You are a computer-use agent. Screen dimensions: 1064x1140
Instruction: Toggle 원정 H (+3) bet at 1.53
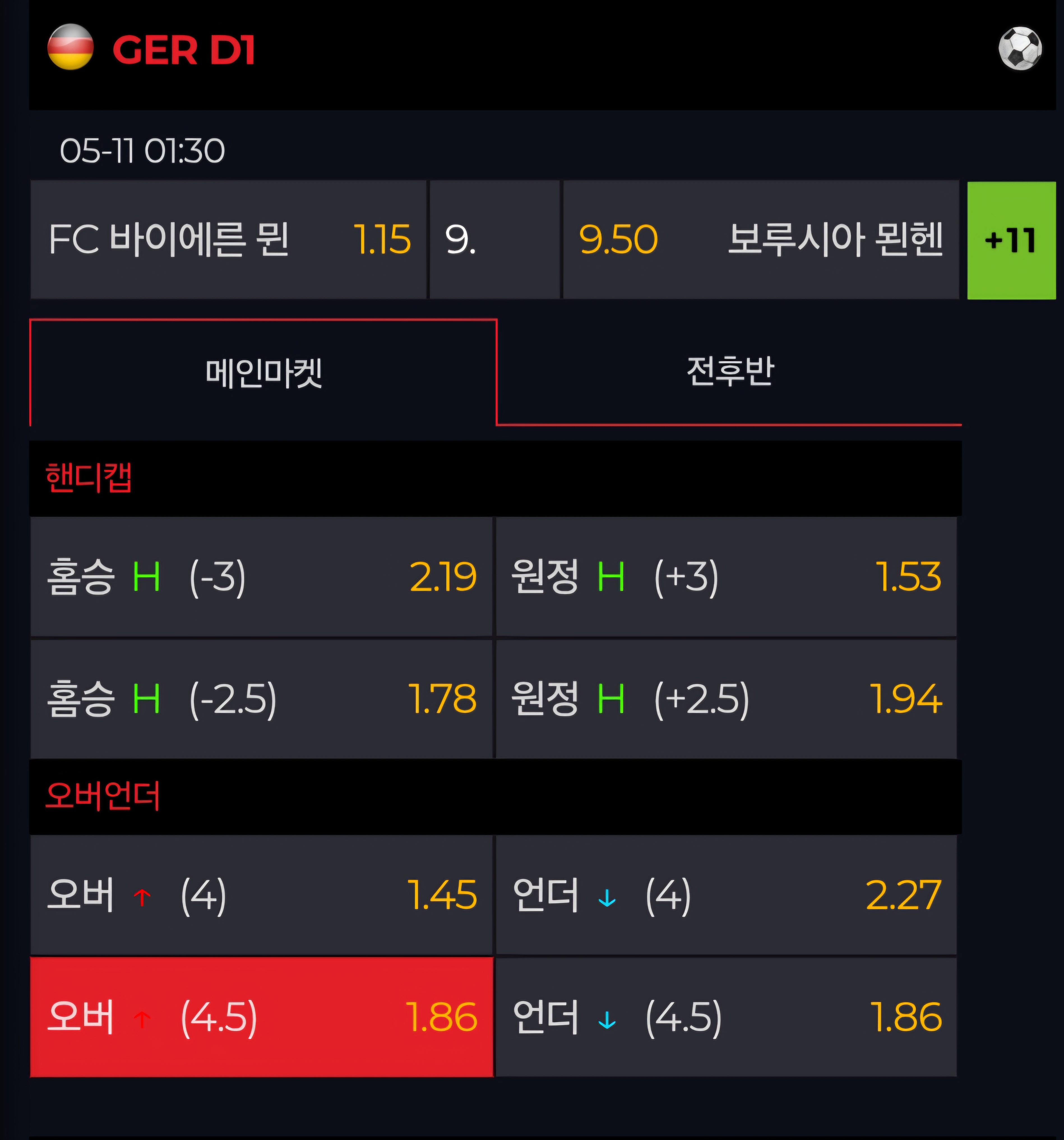point(726,576)
